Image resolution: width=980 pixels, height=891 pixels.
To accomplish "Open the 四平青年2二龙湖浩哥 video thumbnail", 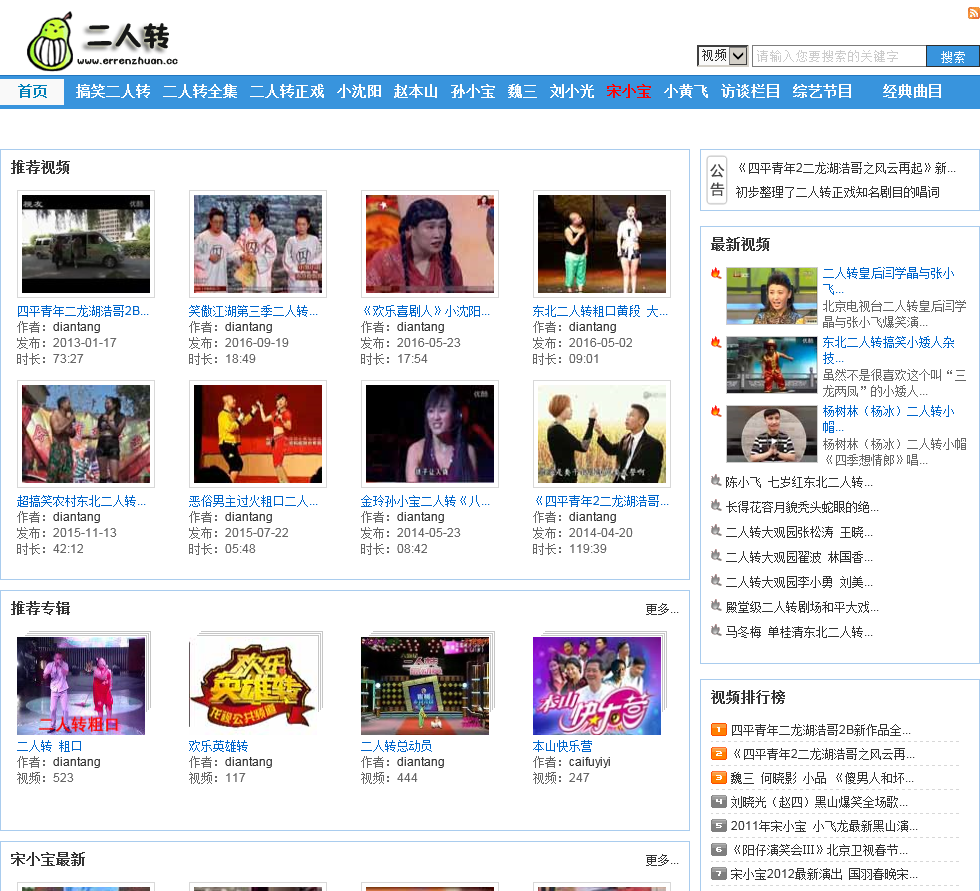I will pyautogui.click(x=601, y=434).
